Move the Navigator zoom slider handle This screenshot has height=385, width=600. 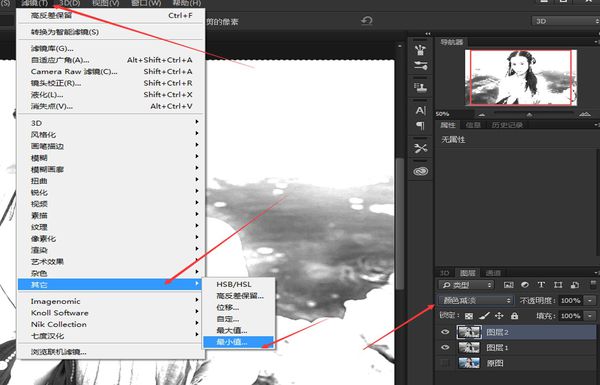coord(529,114)
